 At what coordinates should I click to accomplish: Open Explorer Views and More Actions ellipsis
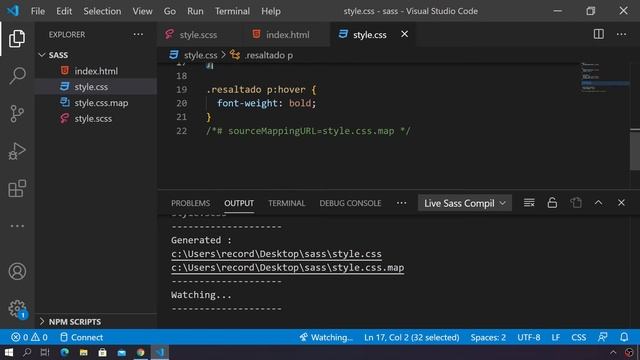[x=138, y=34]
